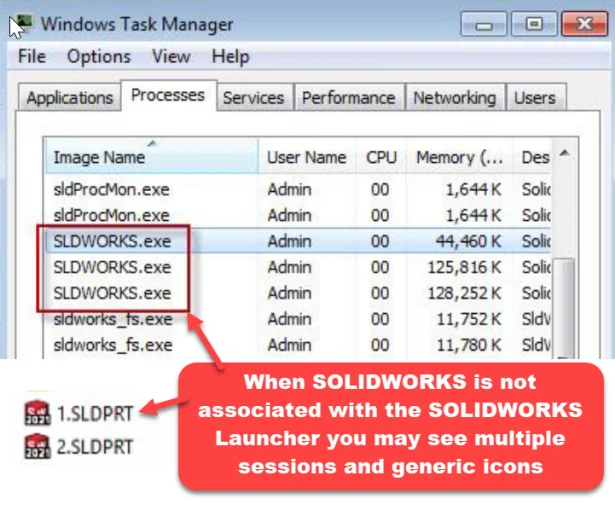Click the process list scroll up arrow

click(x=565, y=154)
